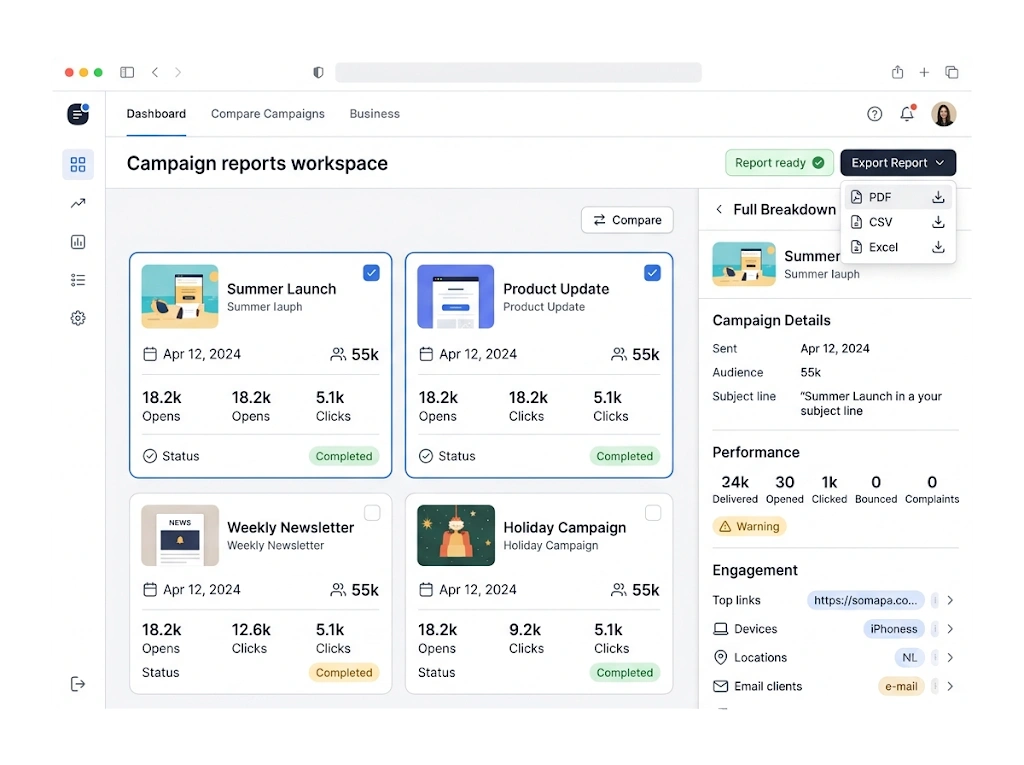
Task: Expand the Devices row chevron
Action: 950,628
